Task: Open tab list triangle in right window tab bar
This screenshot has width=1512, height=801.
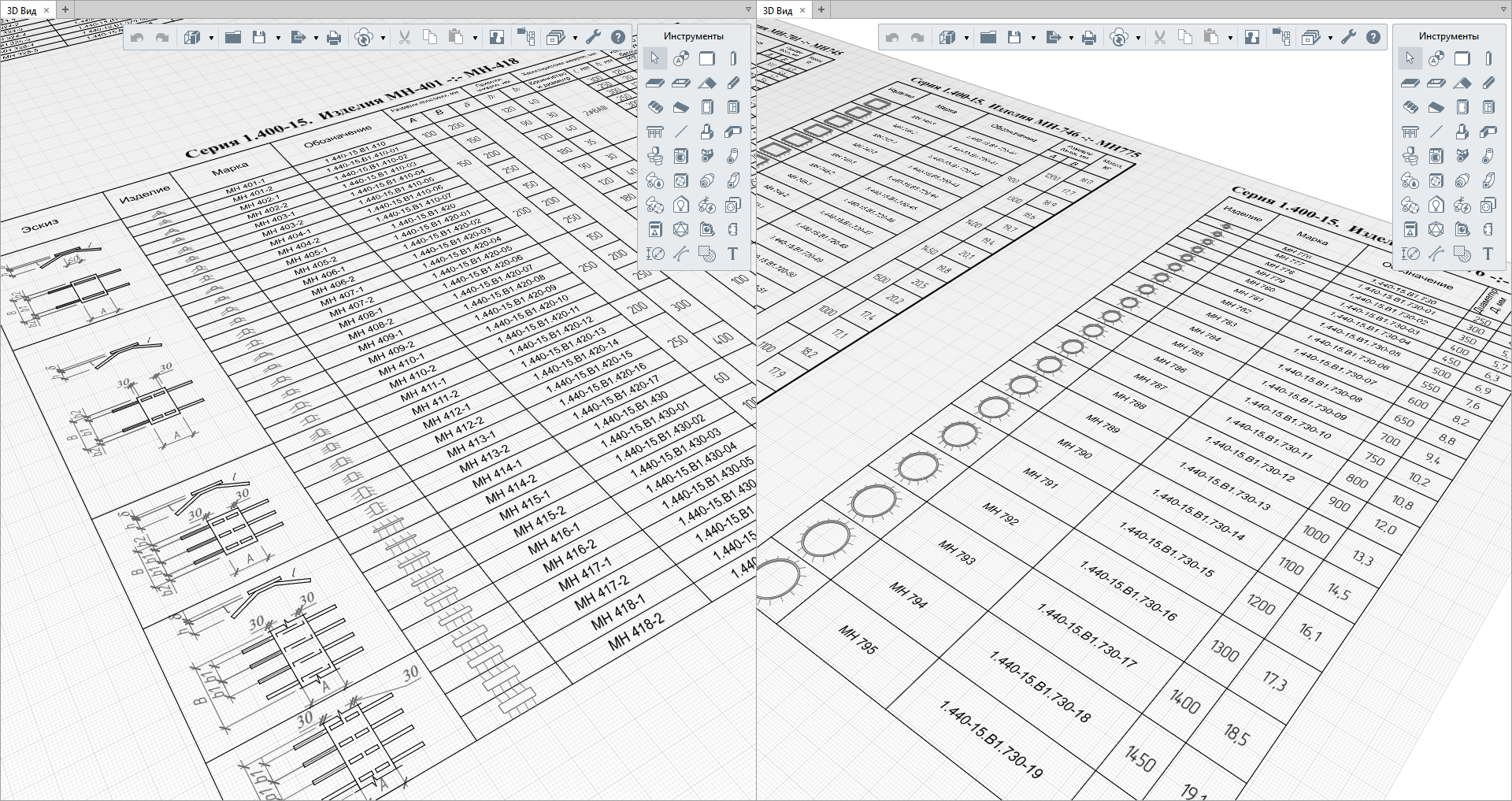Action: [x=1503, y=9]
